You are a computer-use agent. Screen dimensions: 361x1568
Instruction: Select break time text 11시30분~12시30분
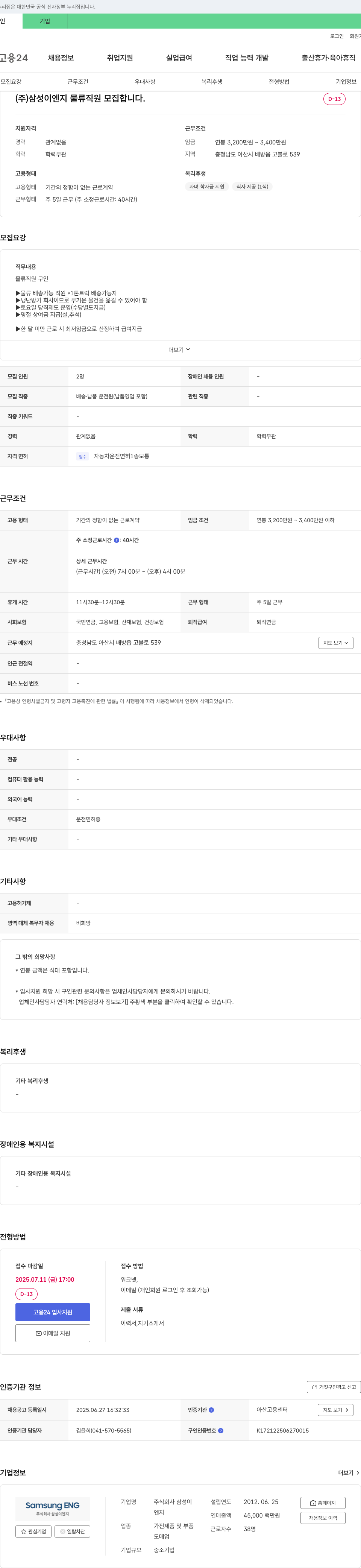(100, 602)
